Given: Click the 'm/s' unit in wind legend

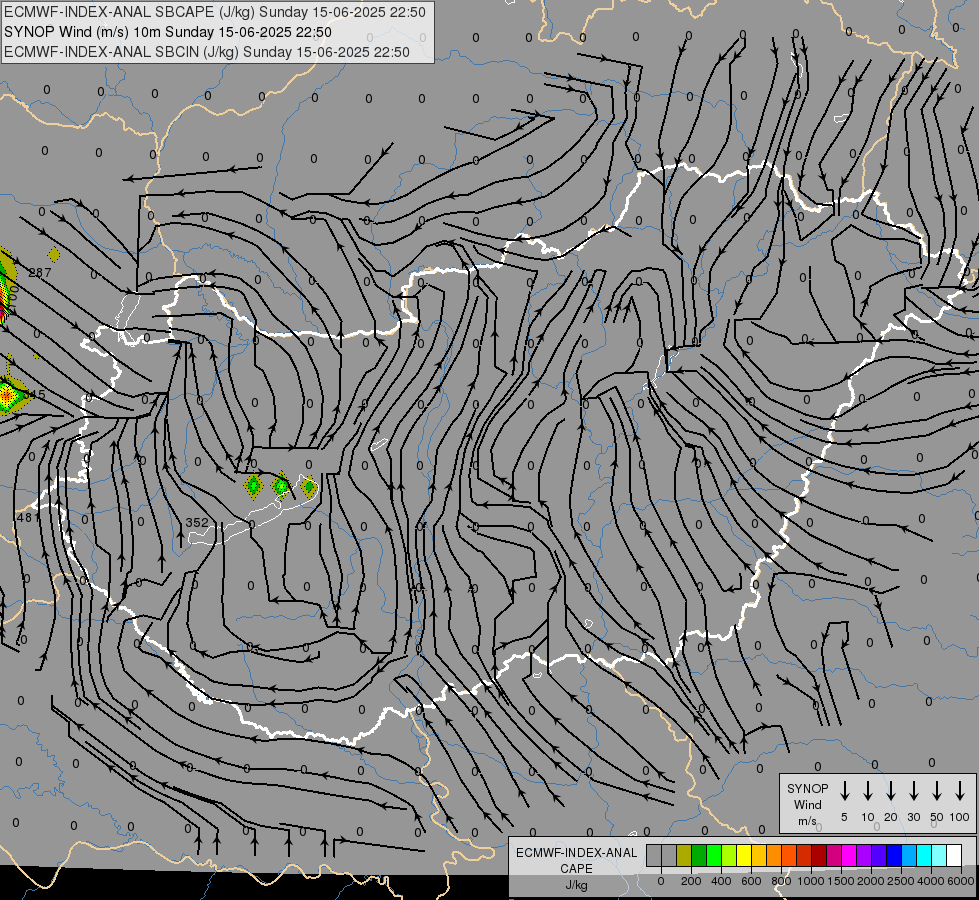Looking at the screenshot, I should point(807,821).
